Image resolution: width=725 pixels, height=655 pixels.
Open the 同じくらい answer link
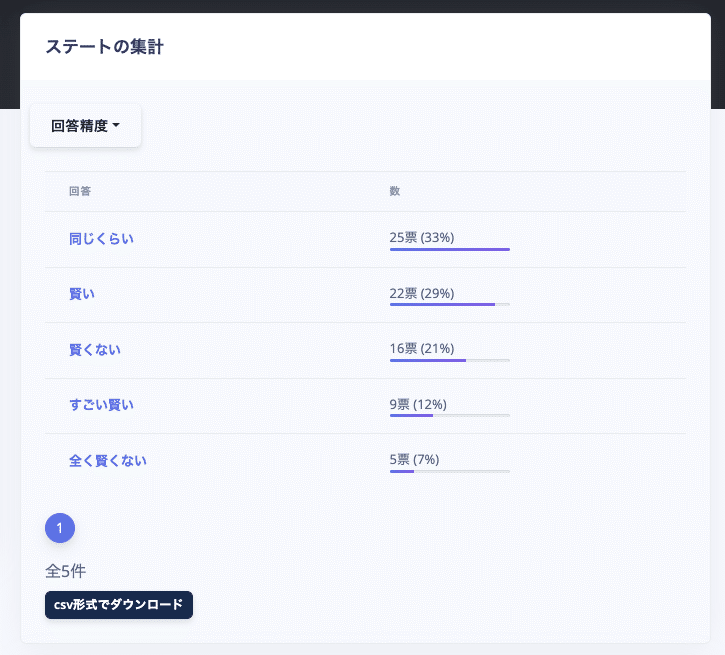(x=101, y=239)
